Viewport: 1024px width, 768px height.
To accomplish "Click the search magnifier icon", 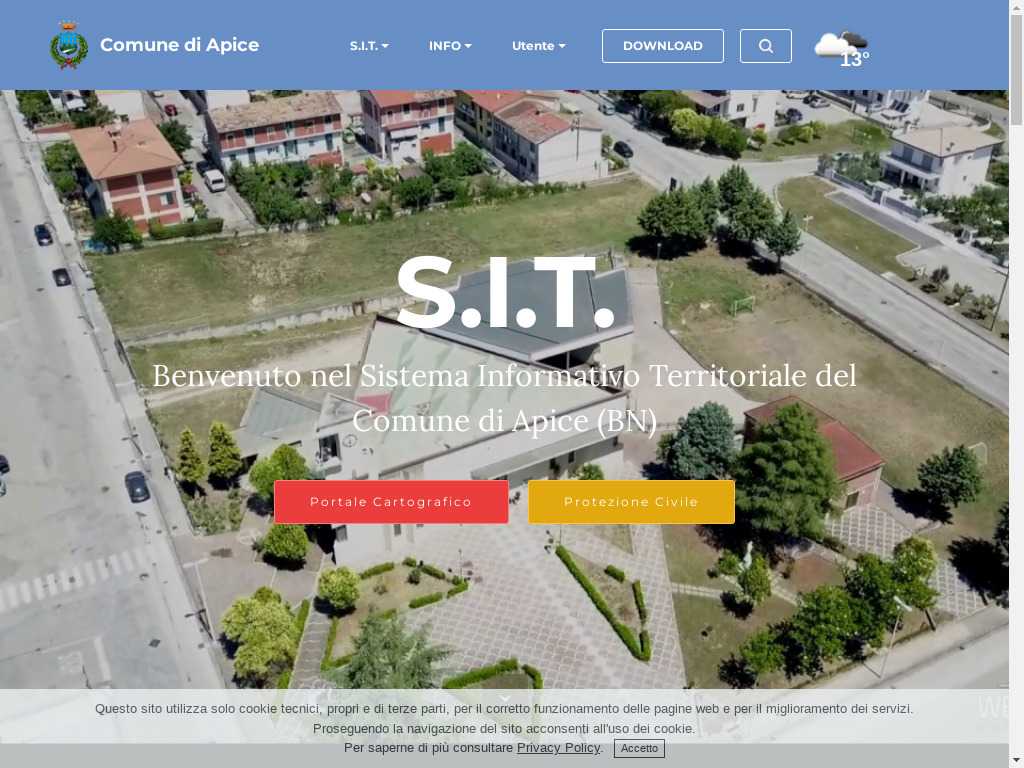I will (766, 46).
